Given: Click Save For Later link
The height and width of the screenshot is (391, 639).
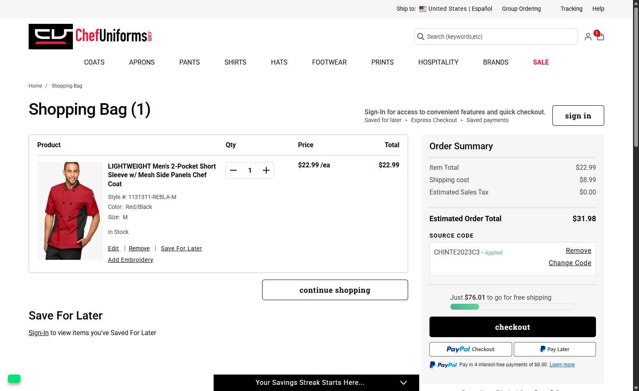Looking at the screenshot, I should (x=181, y=249).
